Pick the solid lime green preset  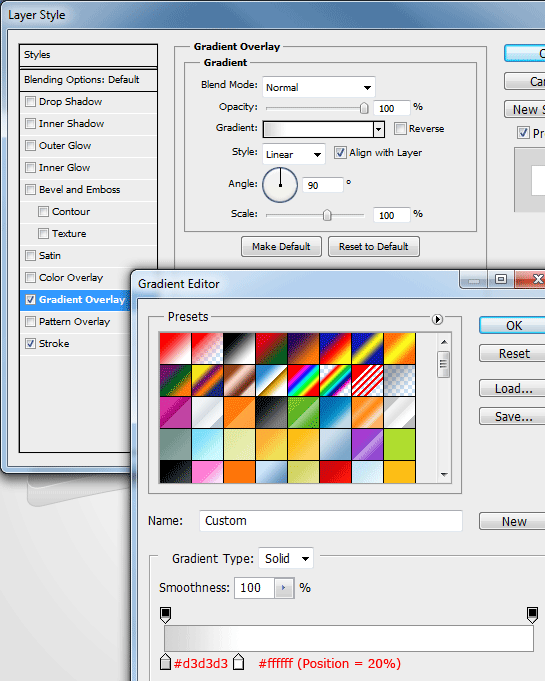400,444
